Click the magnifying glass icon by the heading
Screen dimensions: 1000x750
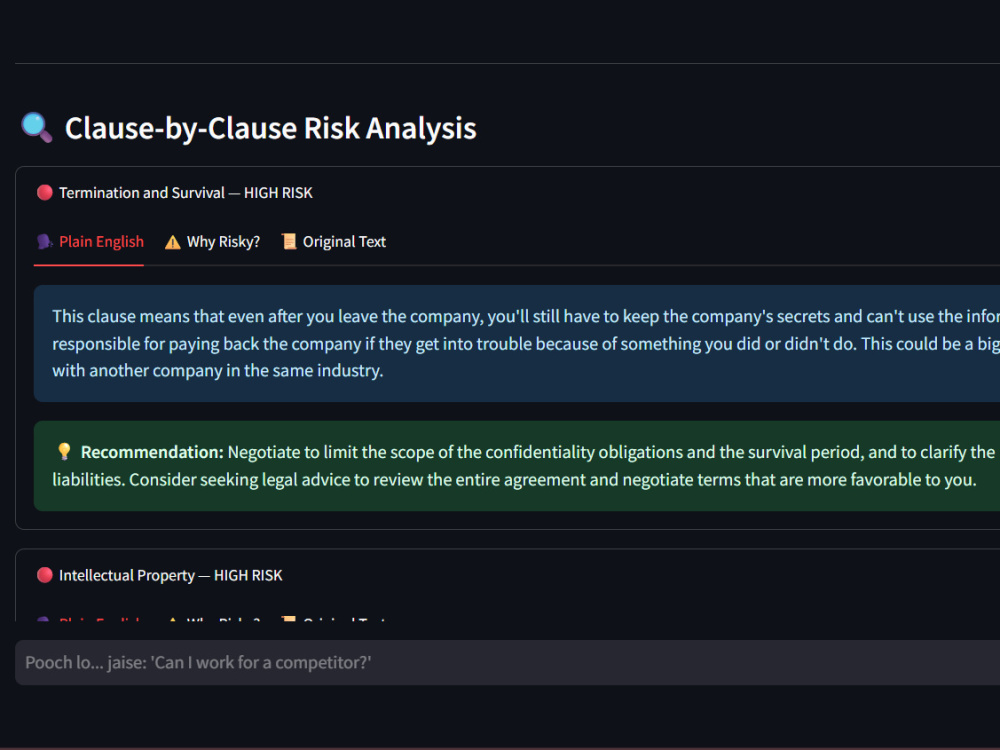coord(36,128)
